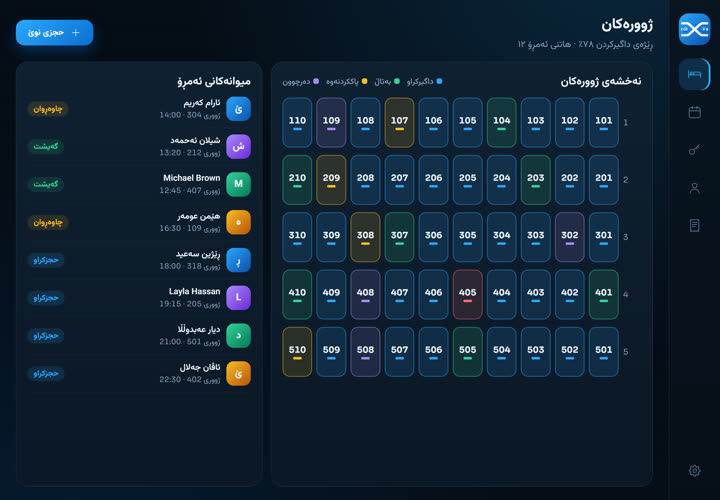720x500 pixels.
Task: Click floor number 1 row label
Action: [x=625, y=123]
